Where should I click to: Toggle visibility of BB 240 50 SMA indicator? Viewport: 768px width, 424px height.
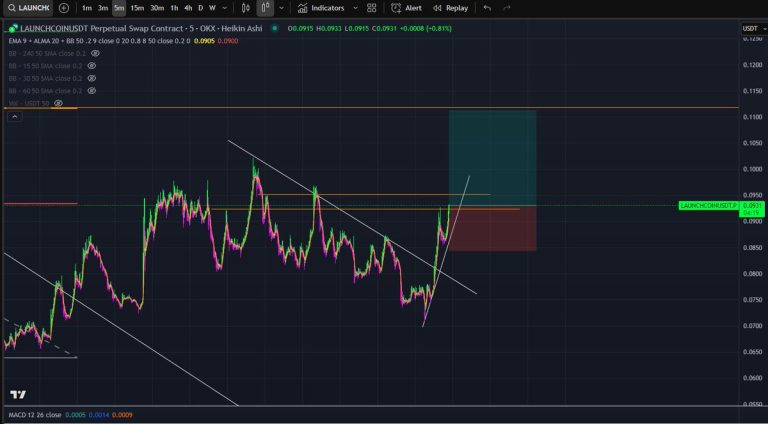coord(96,53)
